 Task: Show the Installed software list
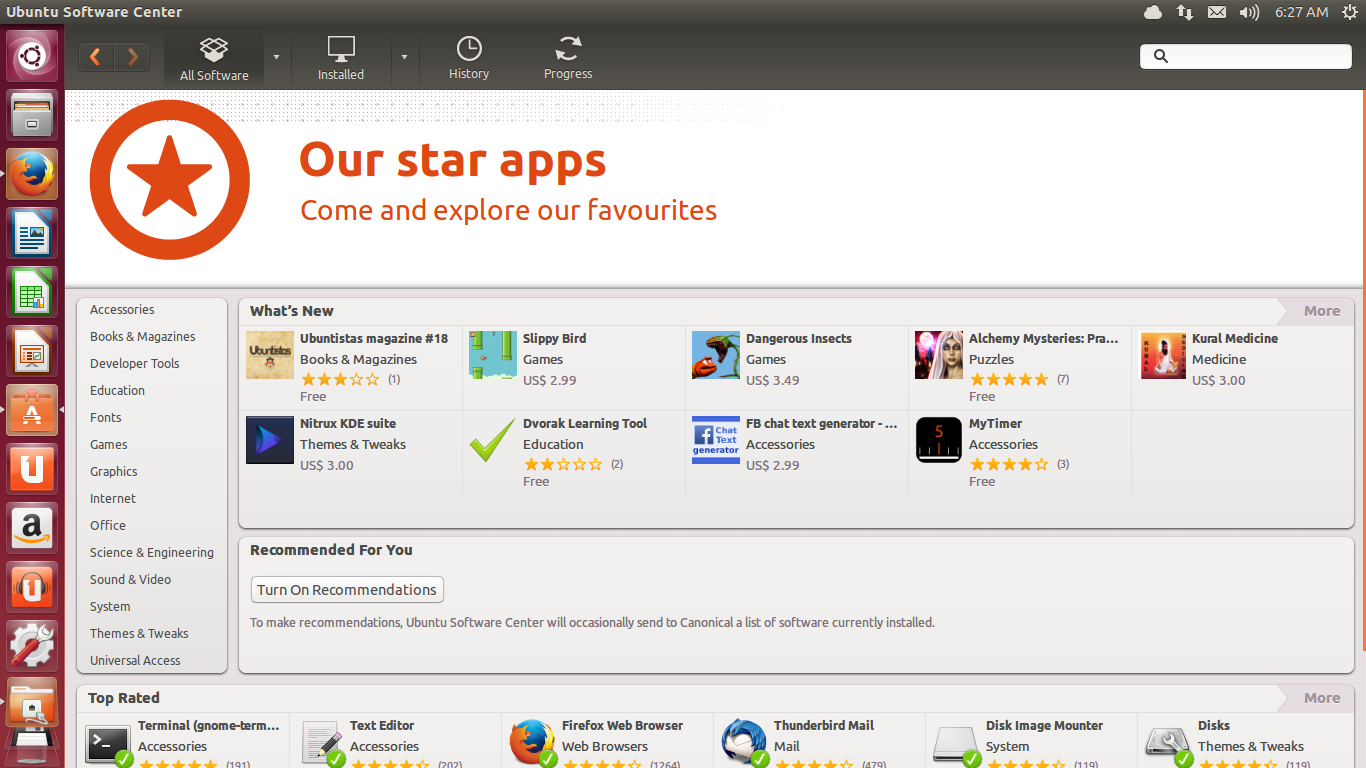[x=341, y=58]
